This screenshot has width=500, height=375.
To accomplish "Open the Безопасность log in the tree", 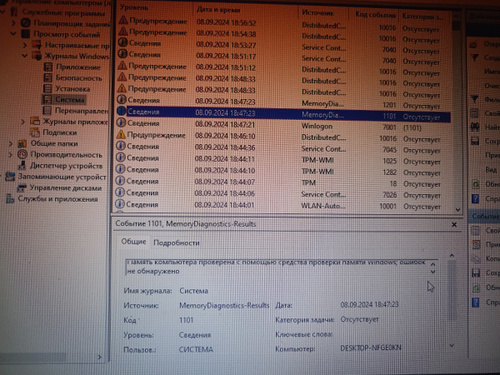I will click(79, 78).
